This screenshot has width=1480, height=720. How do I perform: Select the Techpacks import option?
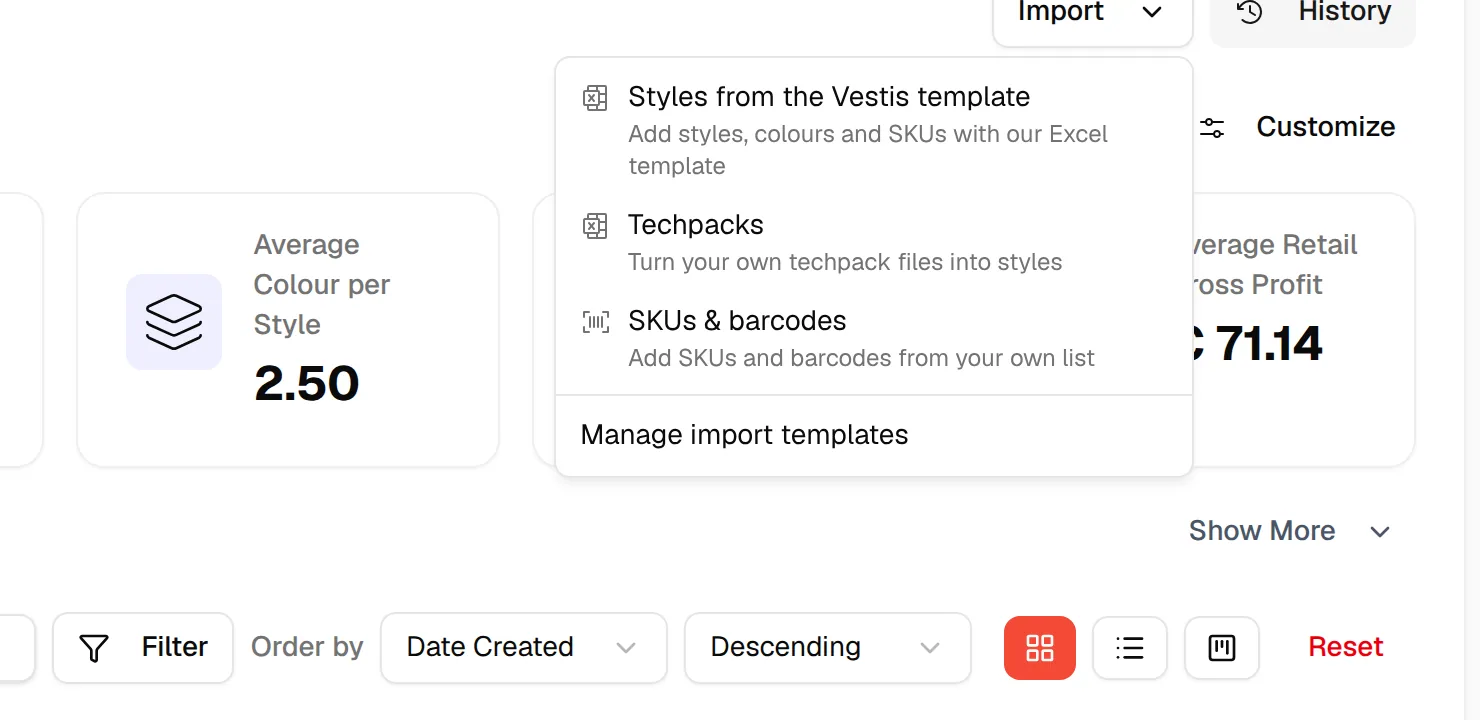tap(873, 243)
